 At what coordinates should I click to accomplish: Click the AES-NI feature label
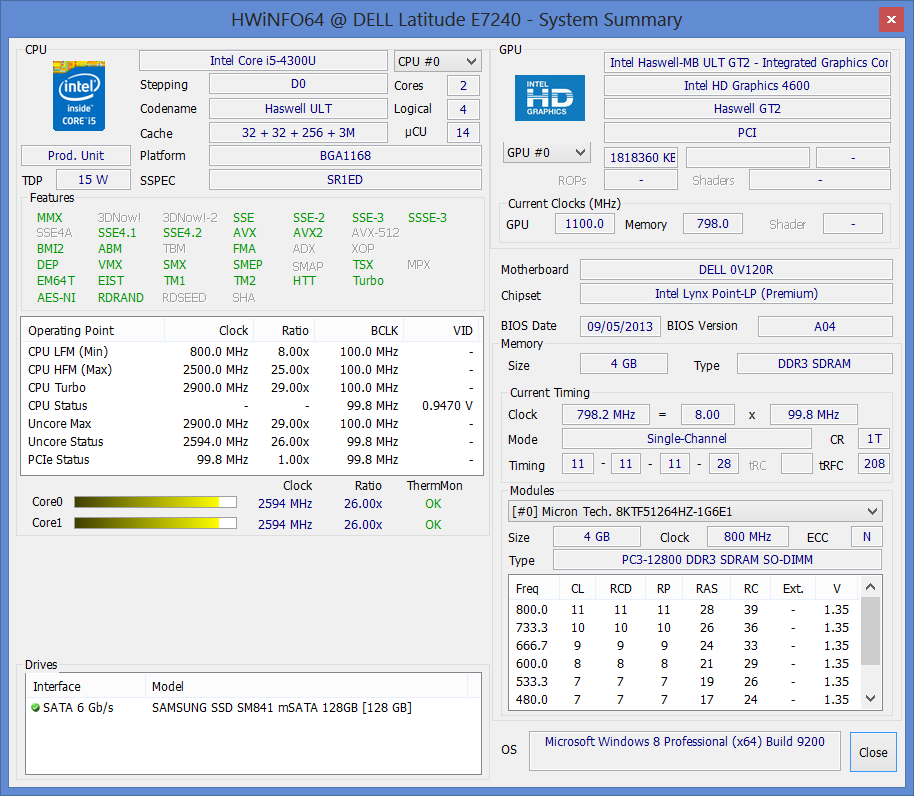(57, 298)
